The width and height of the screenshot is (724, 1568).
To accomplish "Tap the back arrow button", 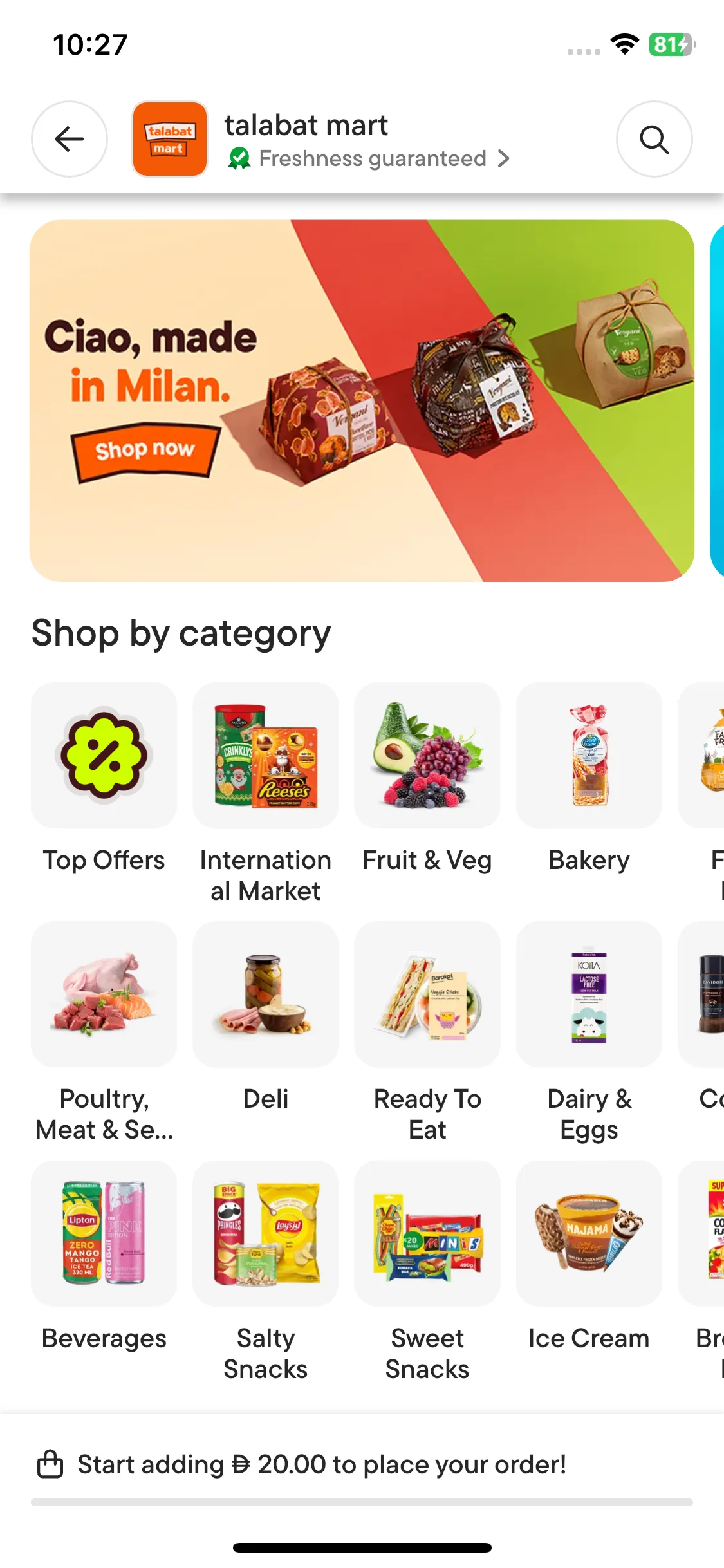I will [70, 139].
